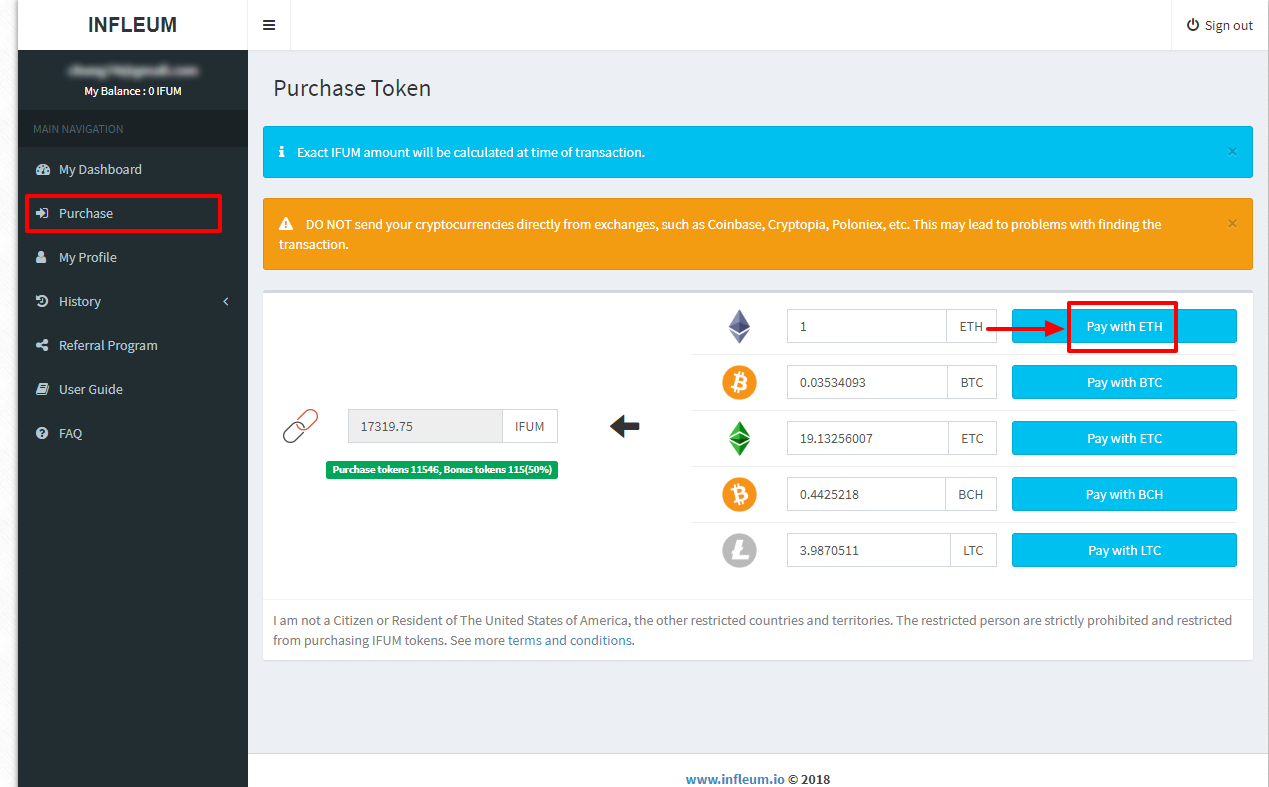The height and width of the screenshot is (787, 1269).
Task: Click the IFUM amount field 17319.75
Action: tap(425, 426)
